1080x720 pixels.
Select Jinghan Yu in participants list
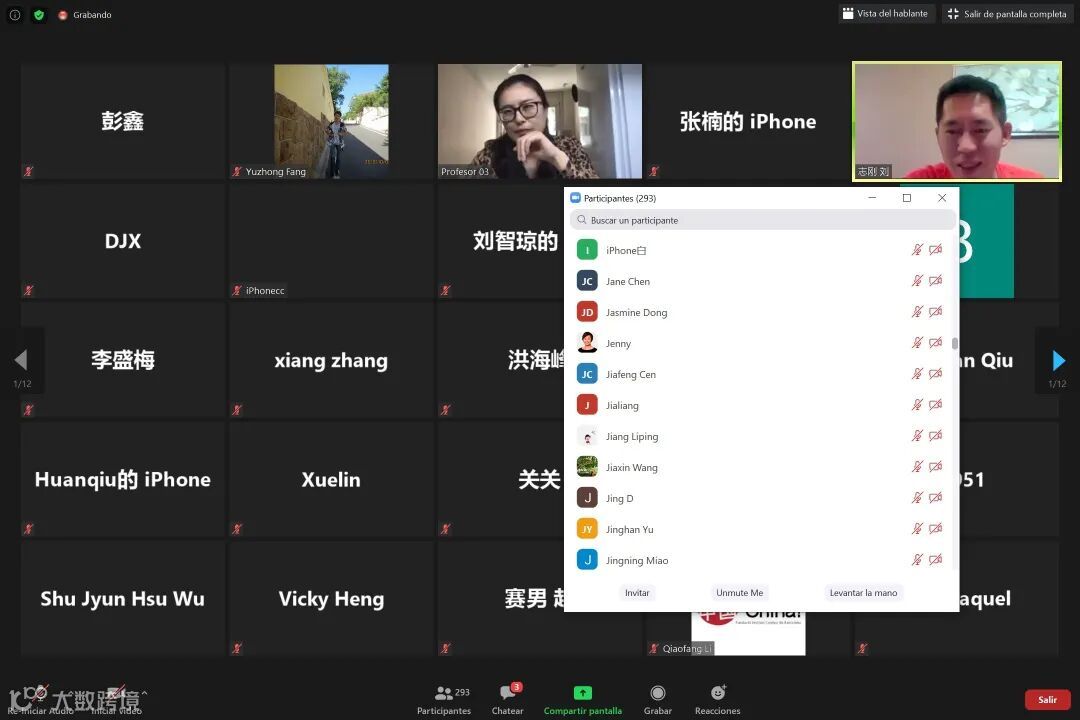coord(760,529)
